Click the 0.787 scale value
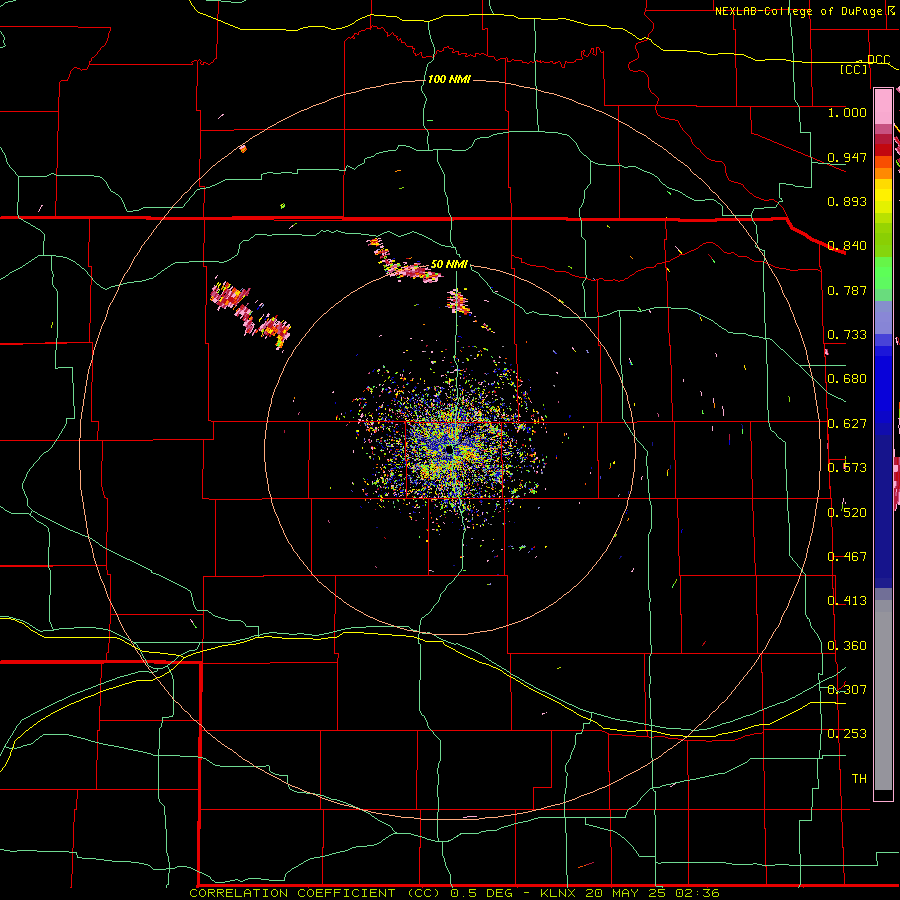 pyautogui.click(x=847, y=290)
